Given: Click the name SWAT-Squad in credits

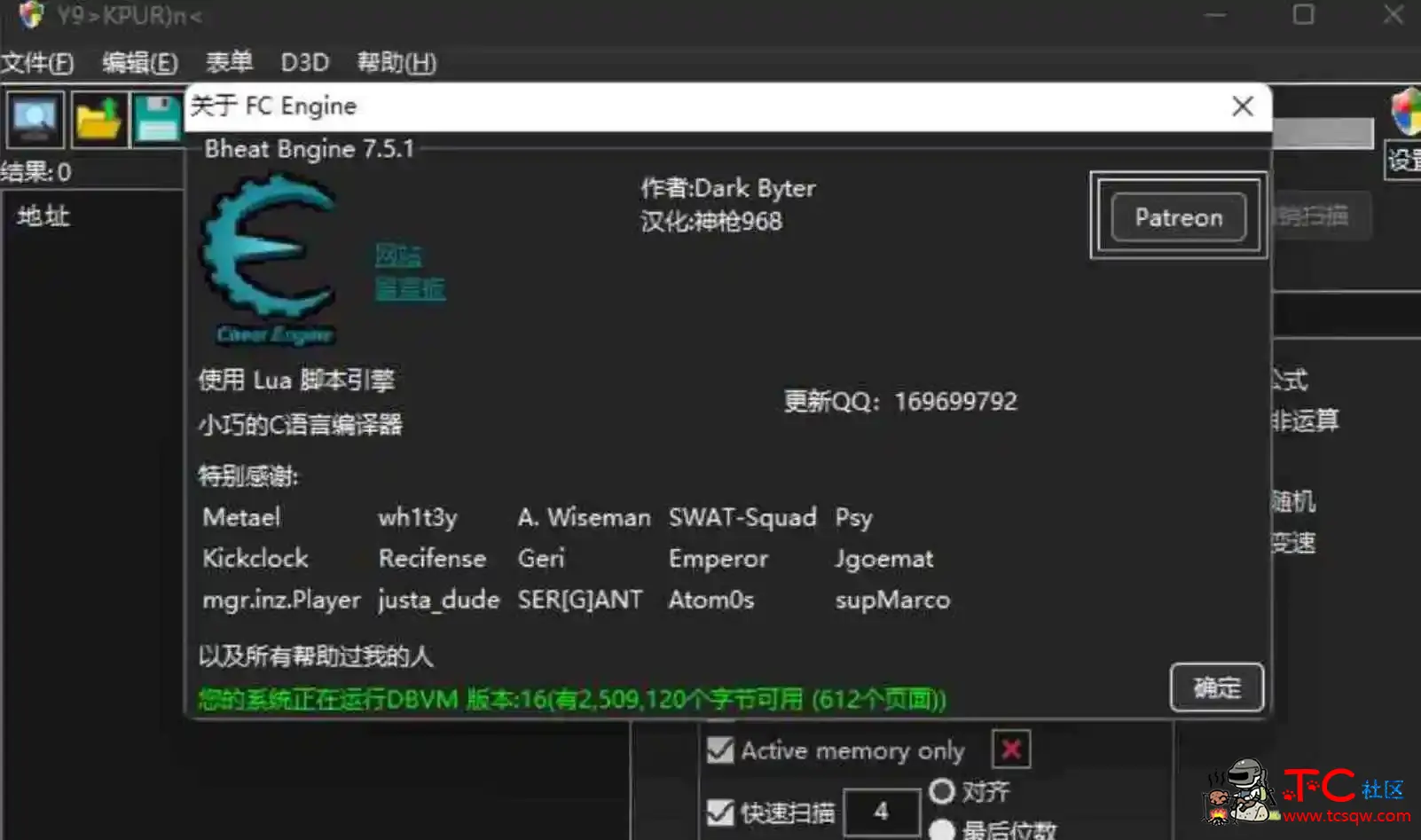Looking at the screenshot, I should point(742,517).
